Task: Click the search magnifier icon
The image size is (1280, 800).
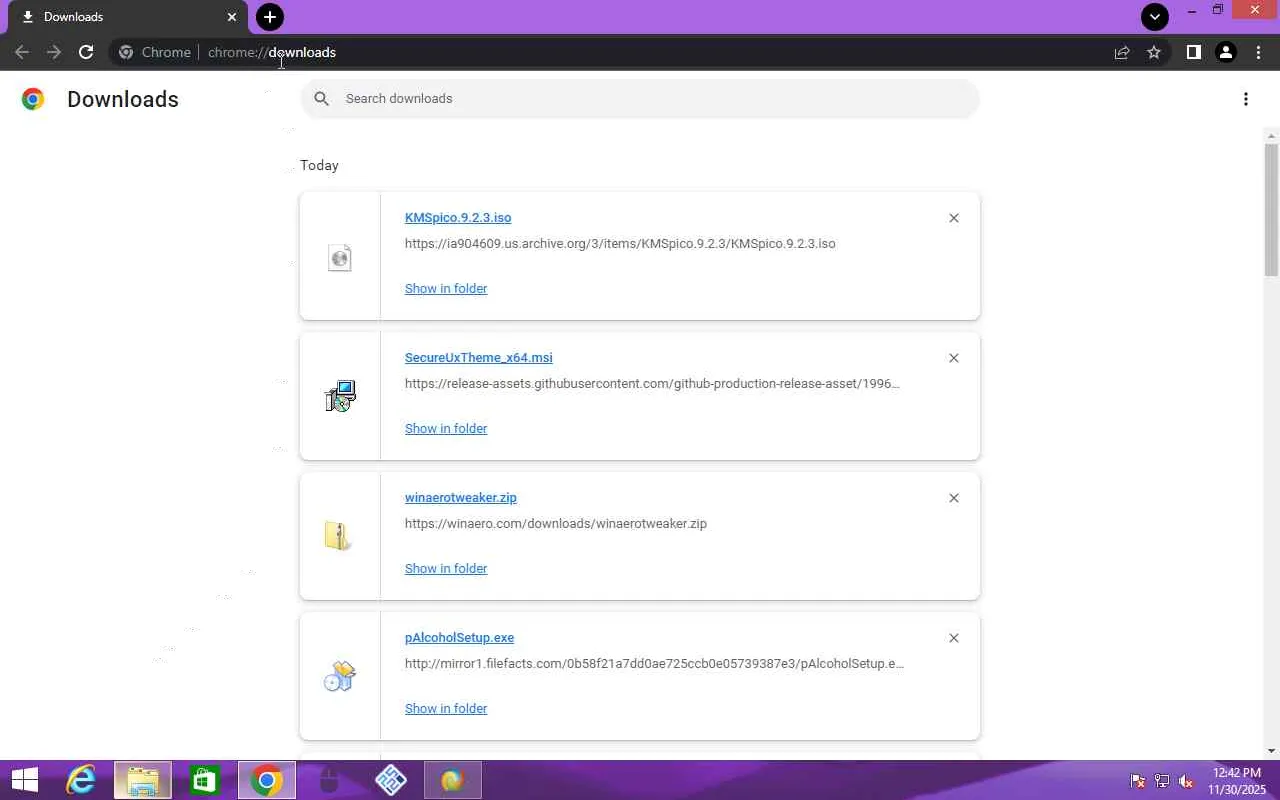Action: pyautogui.click(x=321, y=99)
